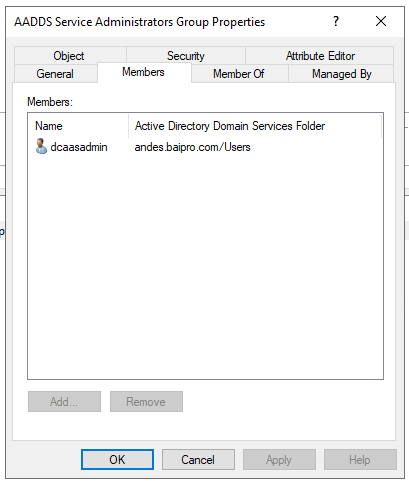This screenshot has height=483, width=409.
Task: Select the Members tab
Action: click(144, 72)
